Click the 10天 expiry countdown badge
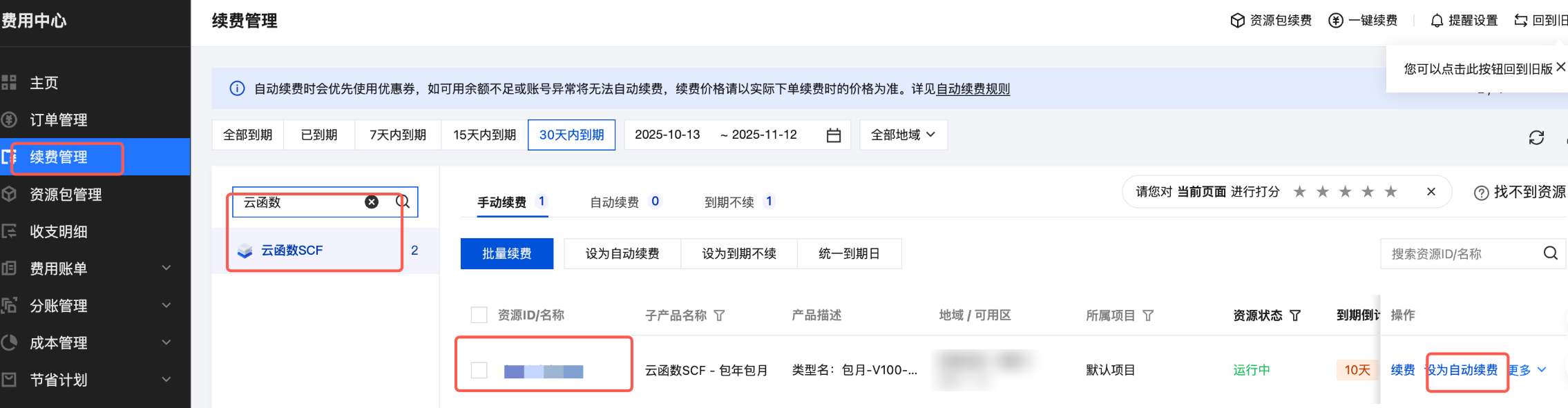This screenshot has height=408, width=1568. (x=1357, y=370)
